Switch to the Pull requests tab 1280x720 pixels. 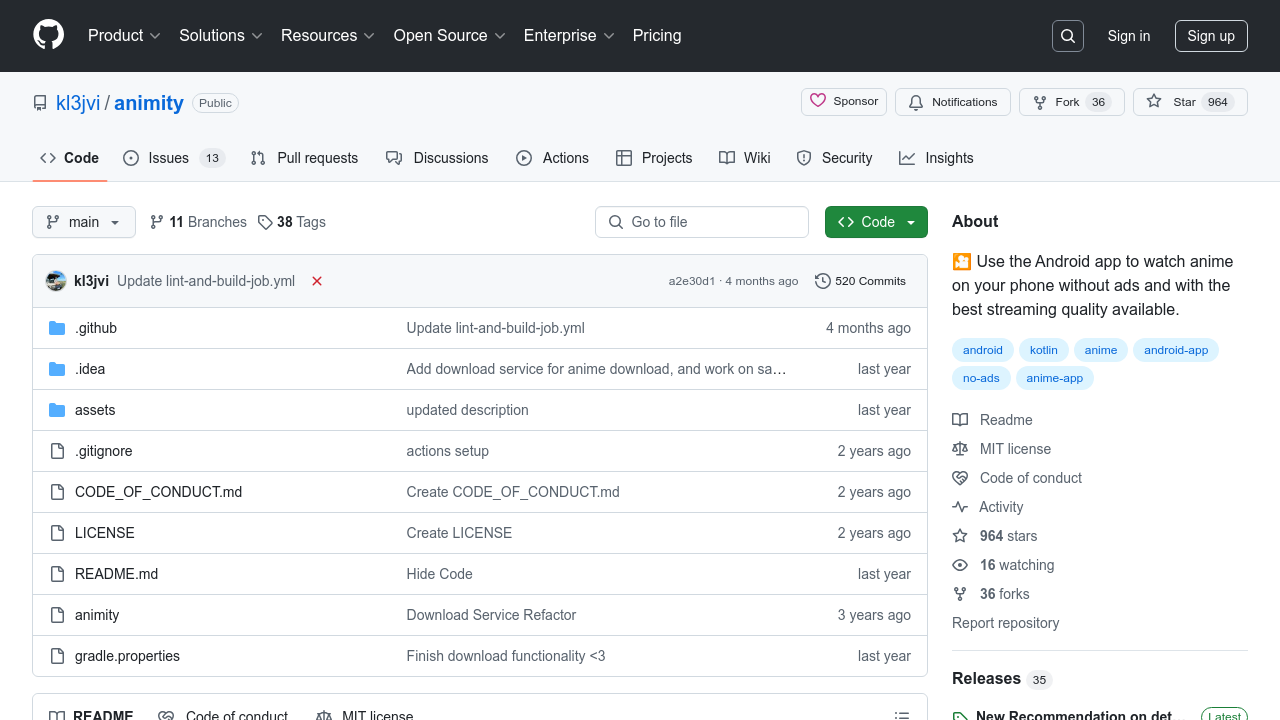coord(304,158)
